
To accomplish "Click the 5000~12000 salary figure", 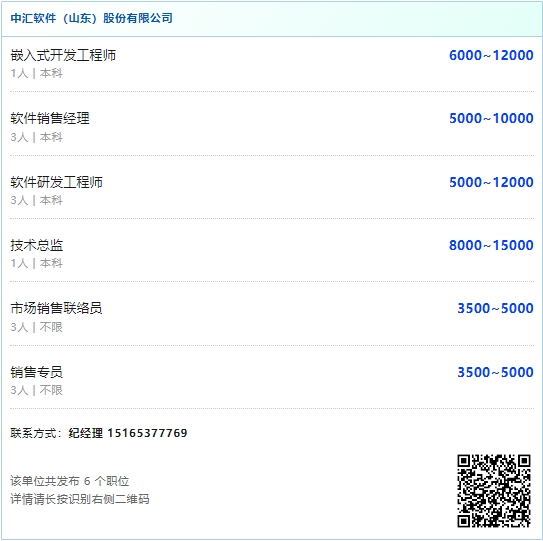I will (x=491, y=182).
